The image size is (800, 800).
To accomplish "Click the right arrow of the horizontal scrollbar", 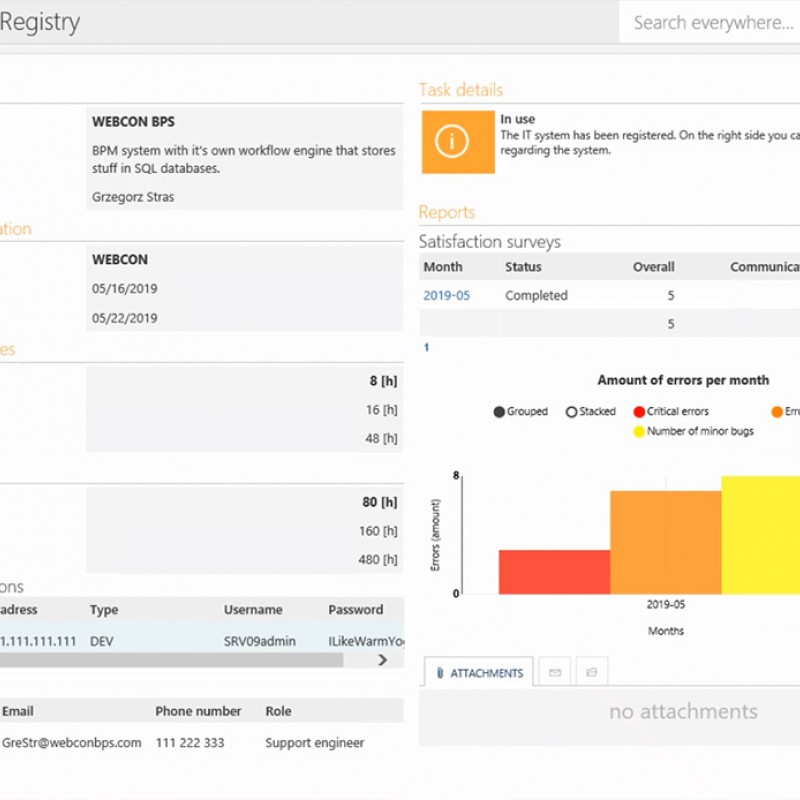I will [382, 660].
